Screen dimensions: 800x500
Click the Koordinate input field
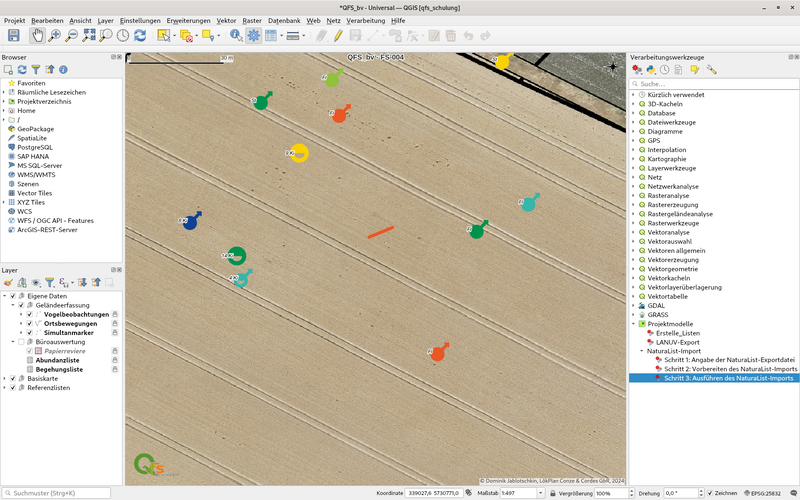pyautogui.click(x=434, y=493)
